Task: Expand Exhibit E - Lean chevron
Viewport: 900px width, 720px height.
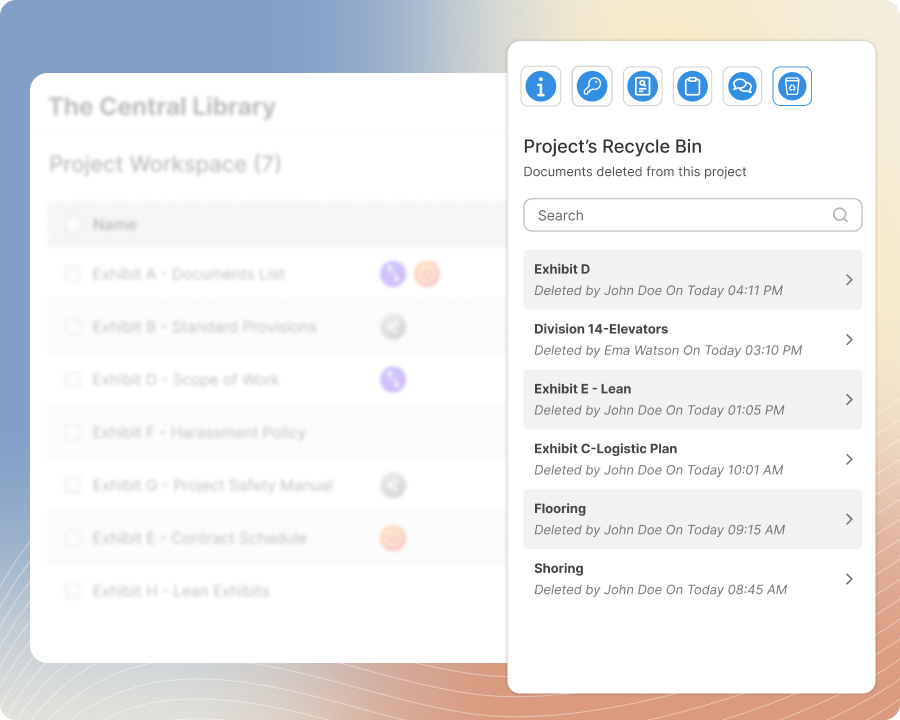Action: click(849, 400)
